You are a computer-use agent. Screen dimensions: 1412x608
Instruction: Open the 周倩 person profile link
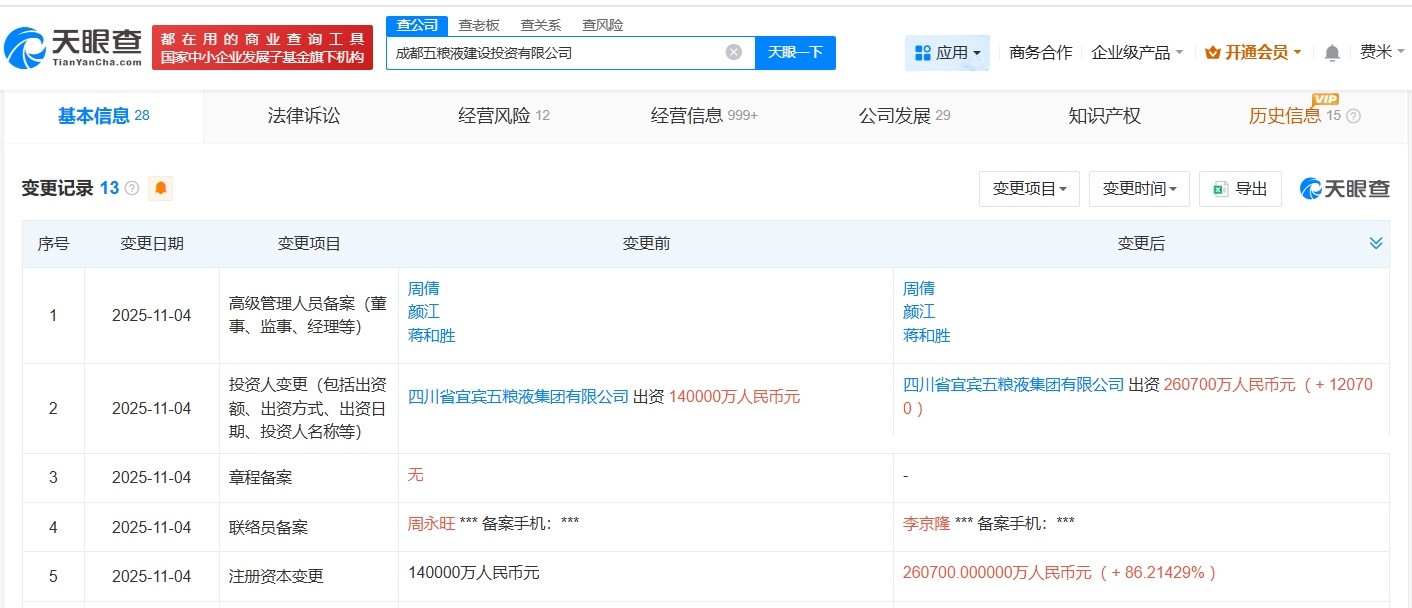click(423, 288)
